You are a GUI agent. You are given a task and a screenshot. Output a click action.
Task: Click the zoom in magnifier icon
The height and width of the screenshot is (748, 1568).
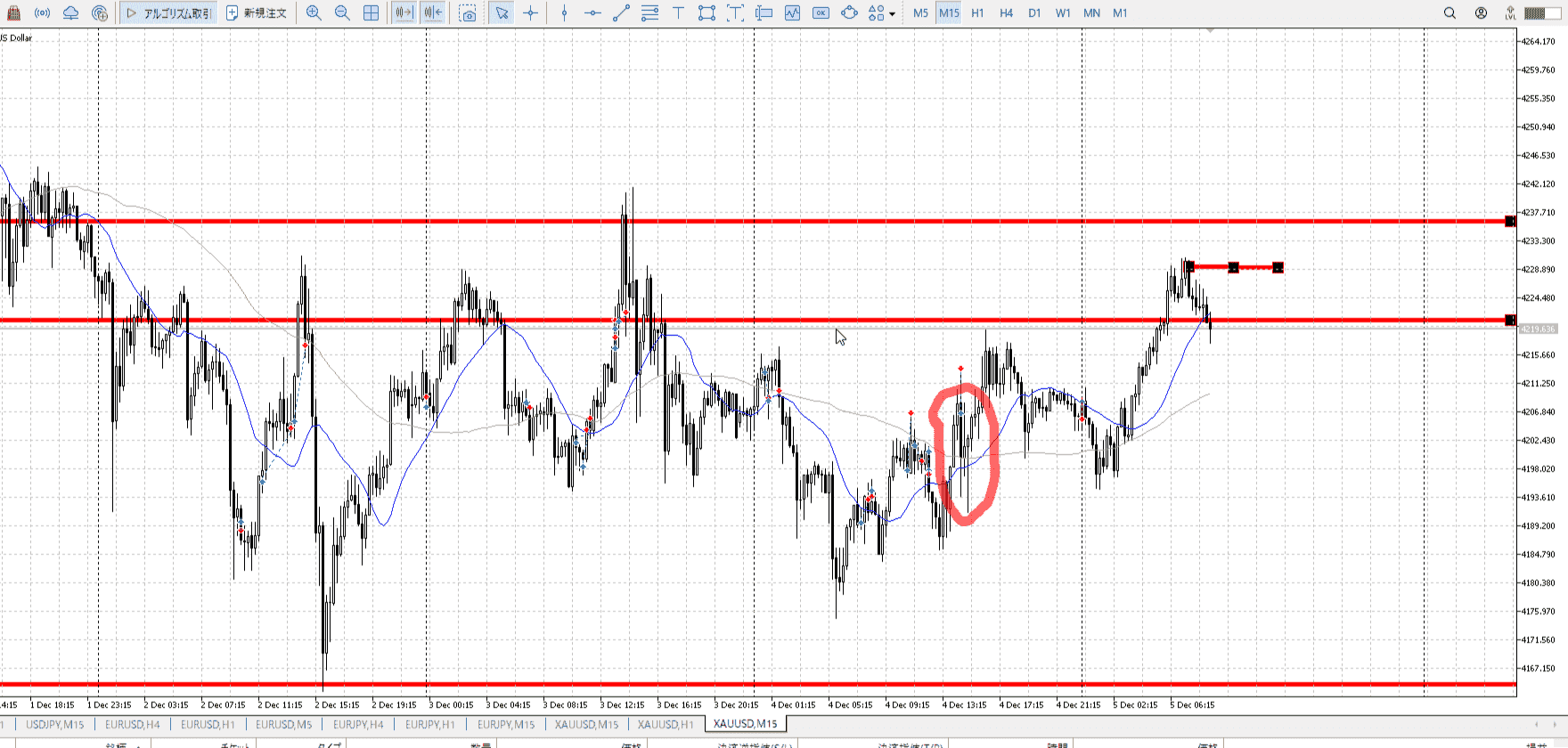[x=314, y=13]
